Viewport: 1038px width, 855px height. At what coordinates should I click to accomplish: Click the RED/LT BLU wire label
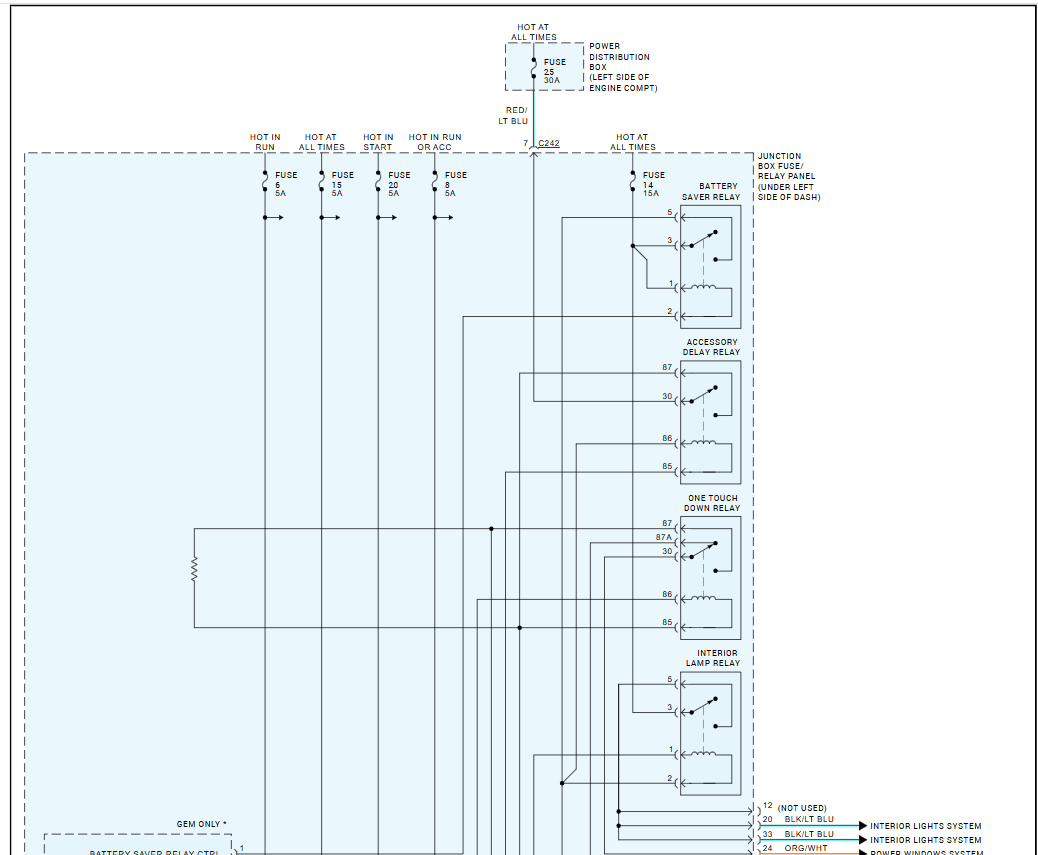[x=514, y=116]
